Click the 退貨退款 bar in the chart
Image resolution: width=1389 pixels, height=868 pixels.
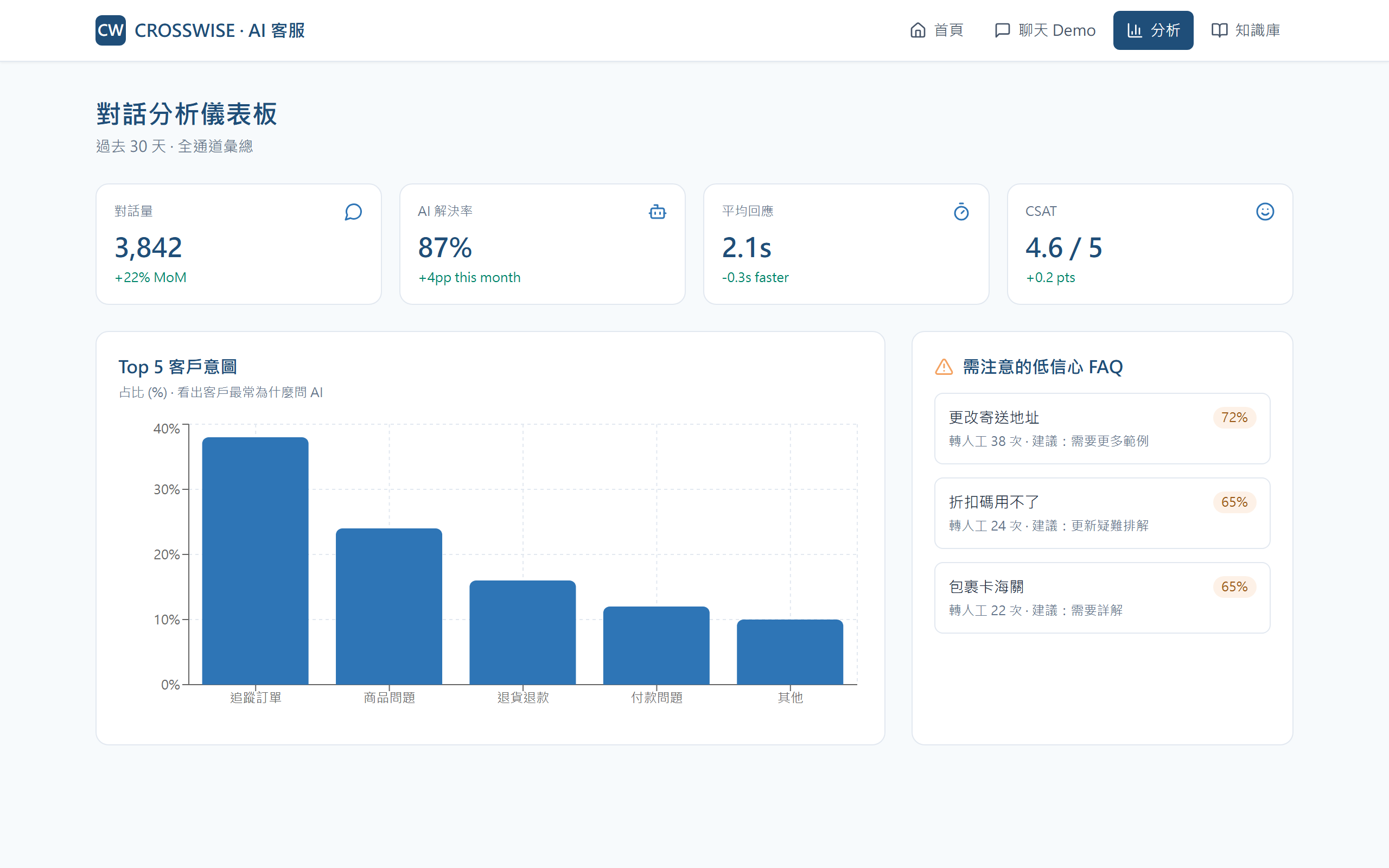point(523,632)
